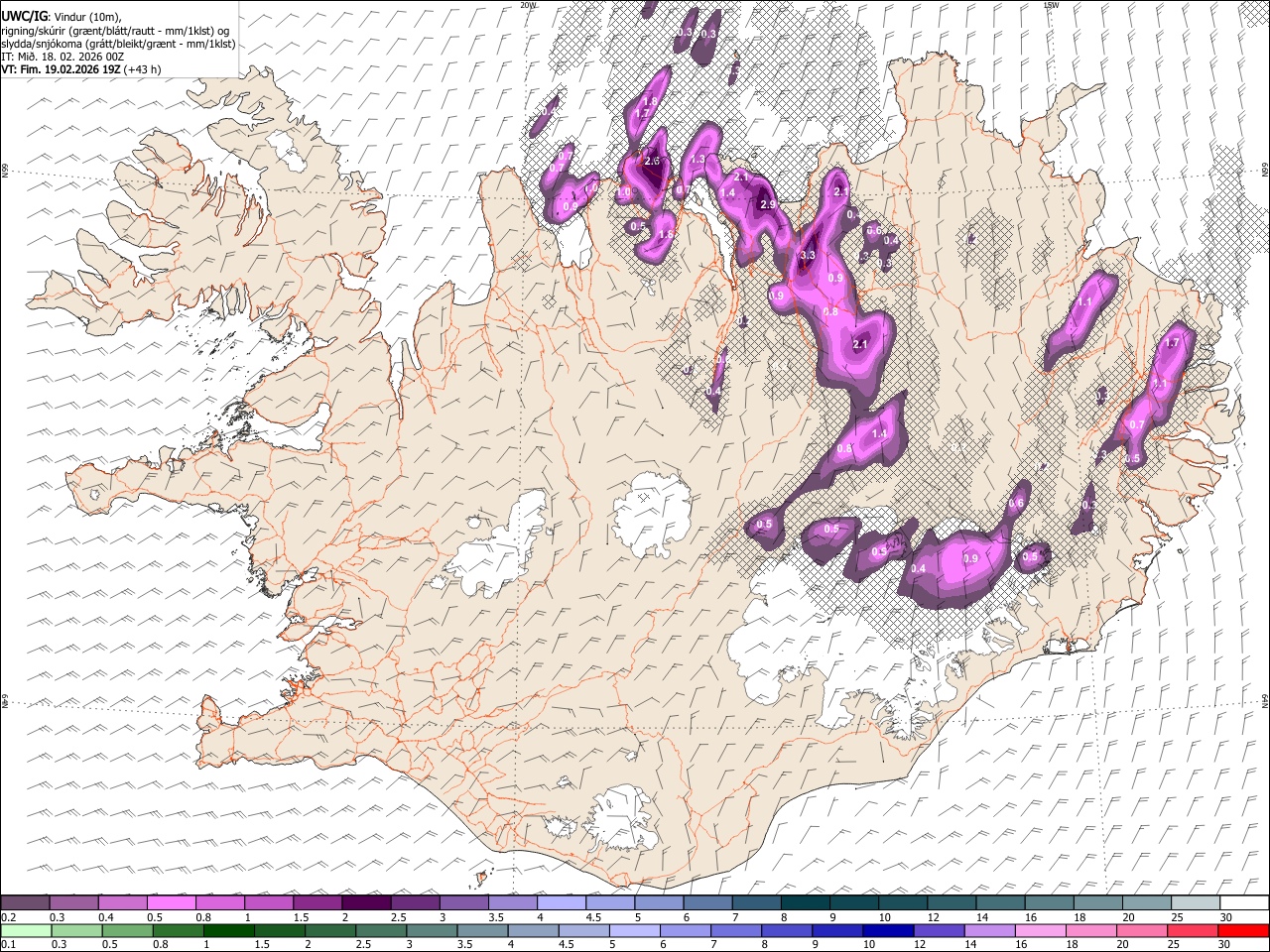Click the pale green 0.1–0.3 rain swatch
1270x952 pixels.
tap(25, 931)
